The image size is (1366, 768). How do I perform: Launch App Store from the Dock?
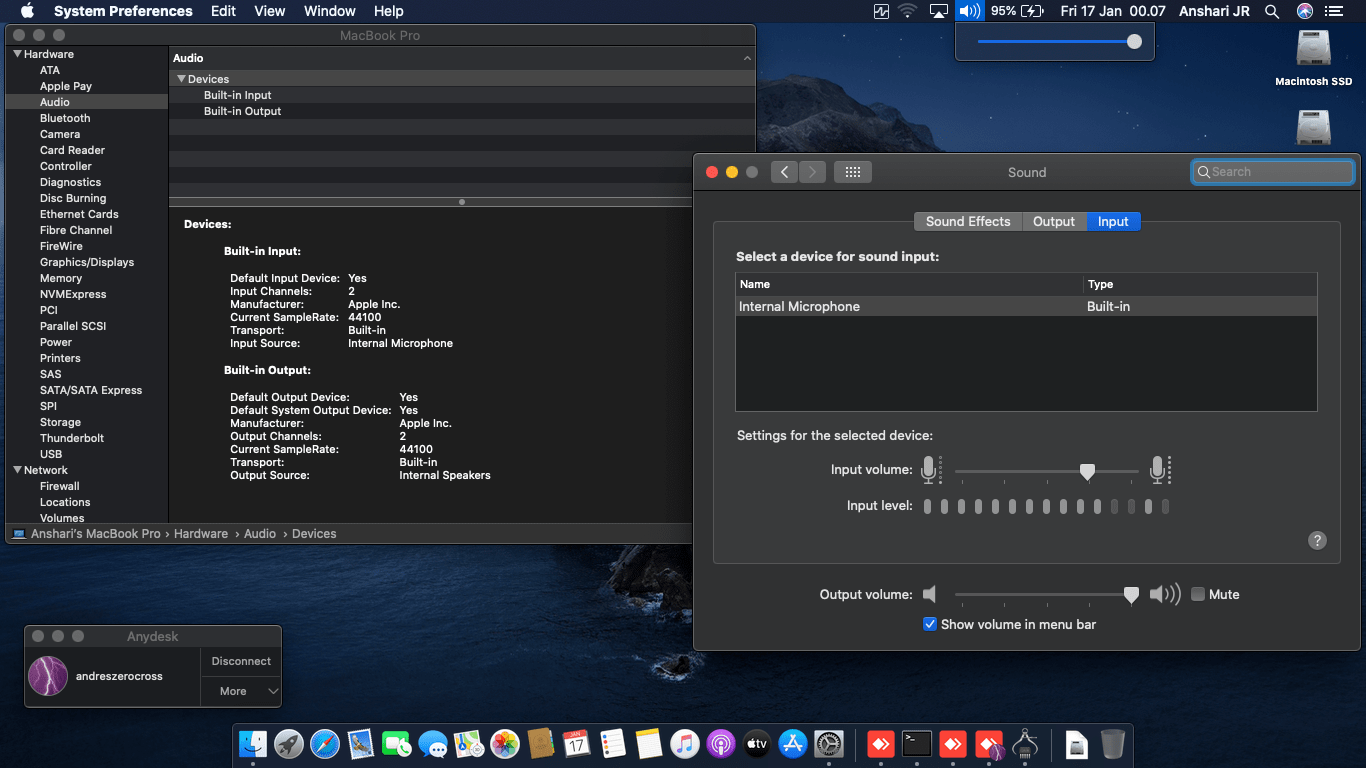tap(793, 744)
